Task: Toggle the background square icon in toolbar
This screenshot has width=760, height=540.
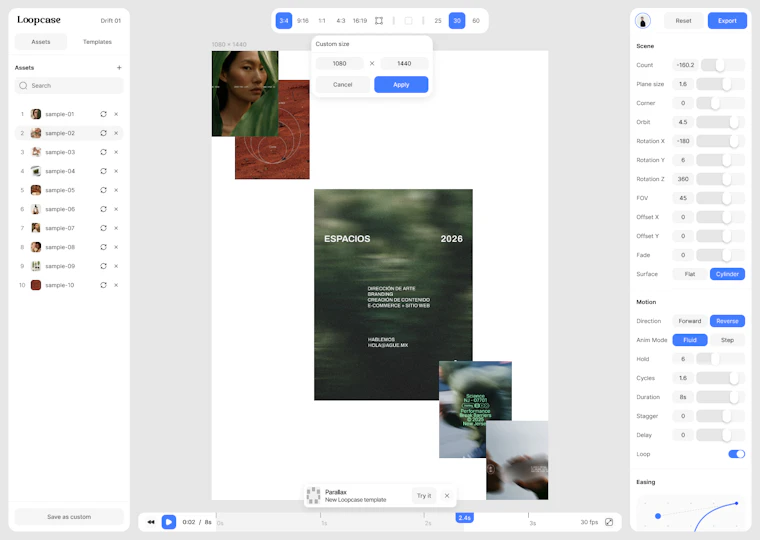Action: [x=409, y=20]
